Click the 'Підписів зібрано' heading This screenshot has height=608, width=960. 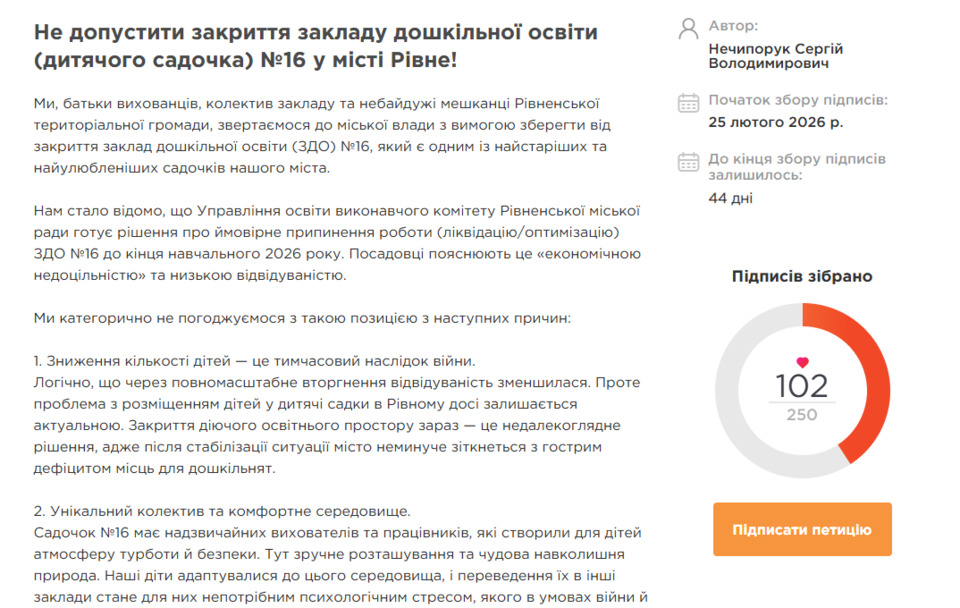click(802, 276)
